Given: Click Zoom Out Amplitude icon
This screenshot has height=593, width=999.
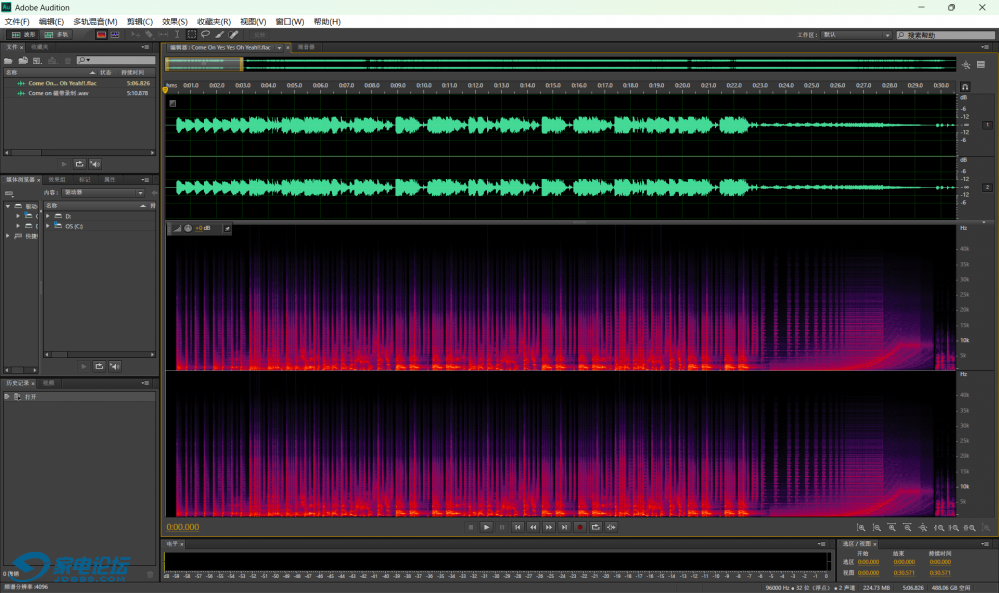Looking at the screenshot, I should (x=877, y=527).
